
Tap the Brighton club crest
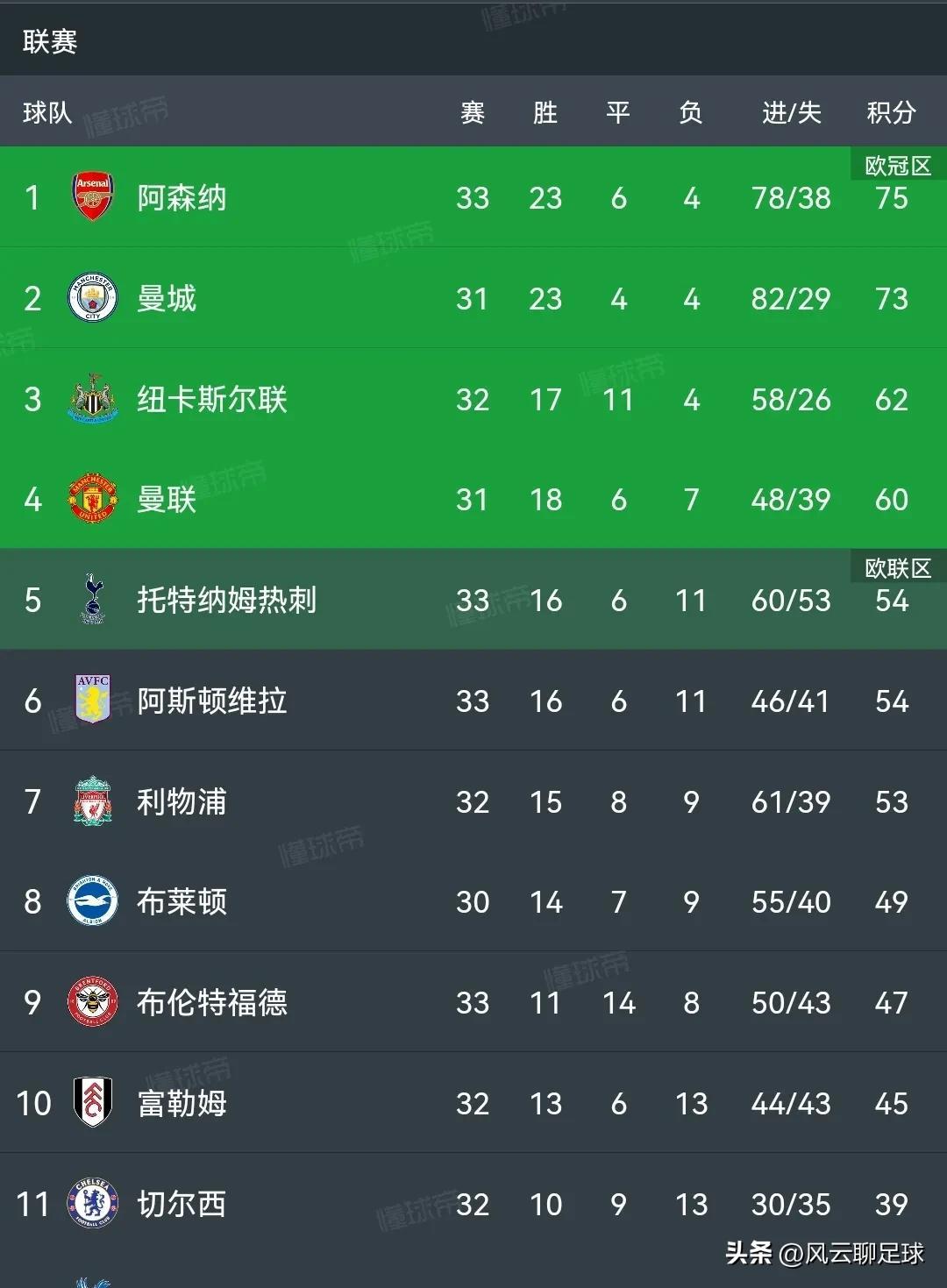pyautogui.click(x=93, y=901)
